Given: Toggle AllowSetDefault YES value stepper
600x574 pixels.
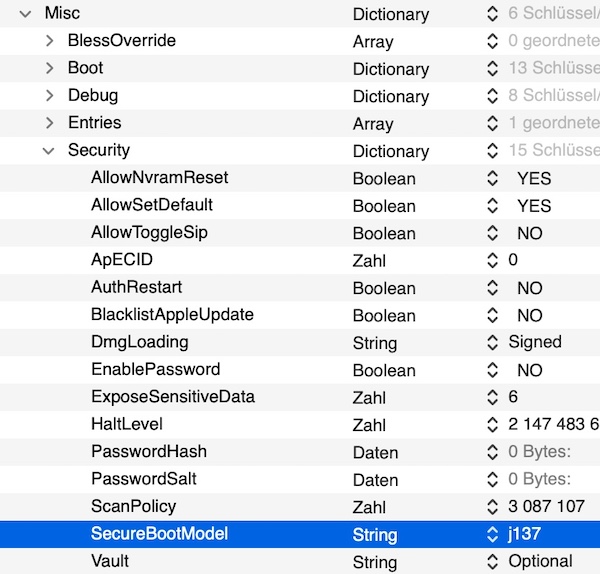Looking at the screenshot, I should (491, 206).
